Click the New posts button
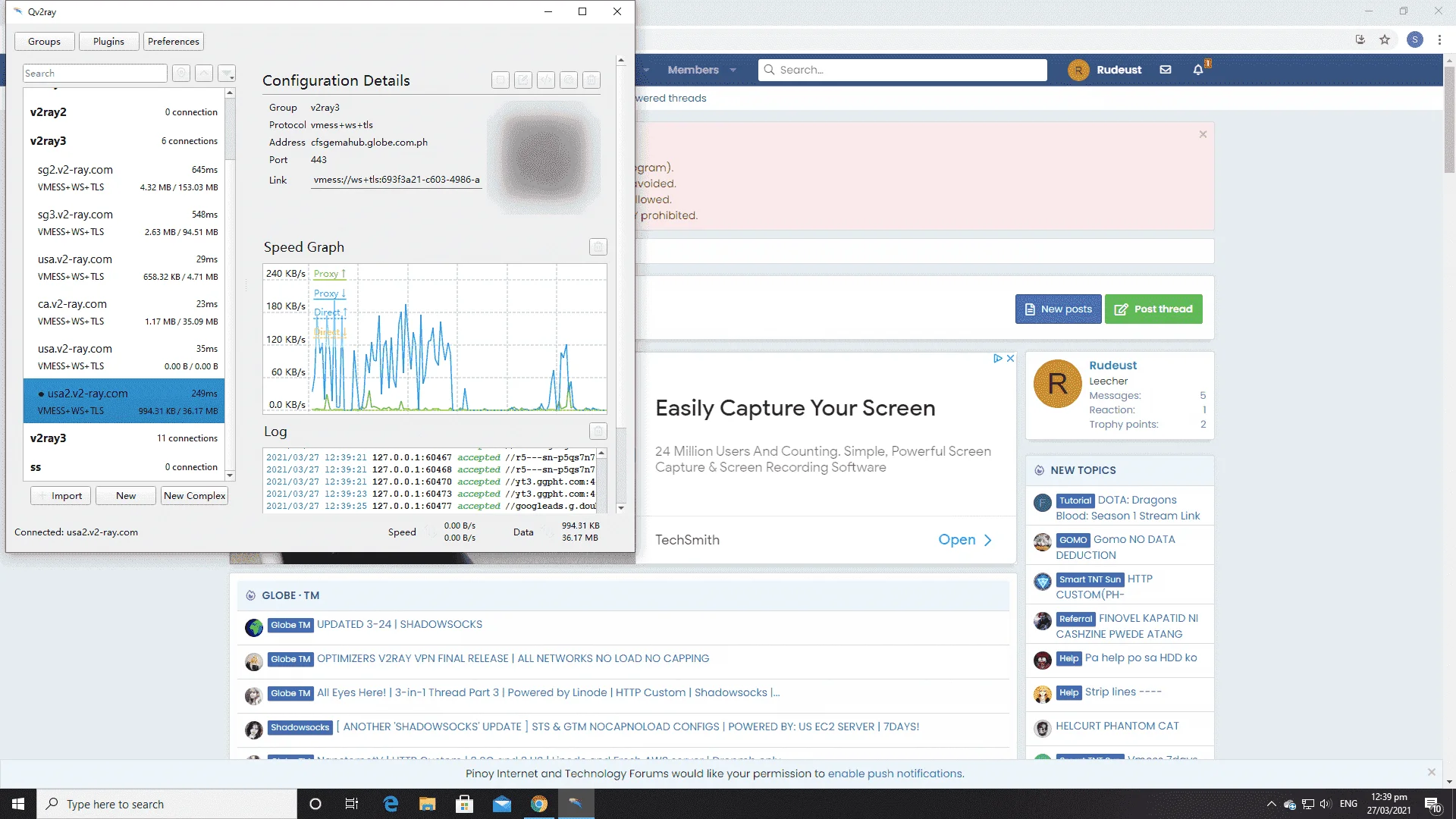This screenshot has height=819, width=1456. tap(1059, 309)
